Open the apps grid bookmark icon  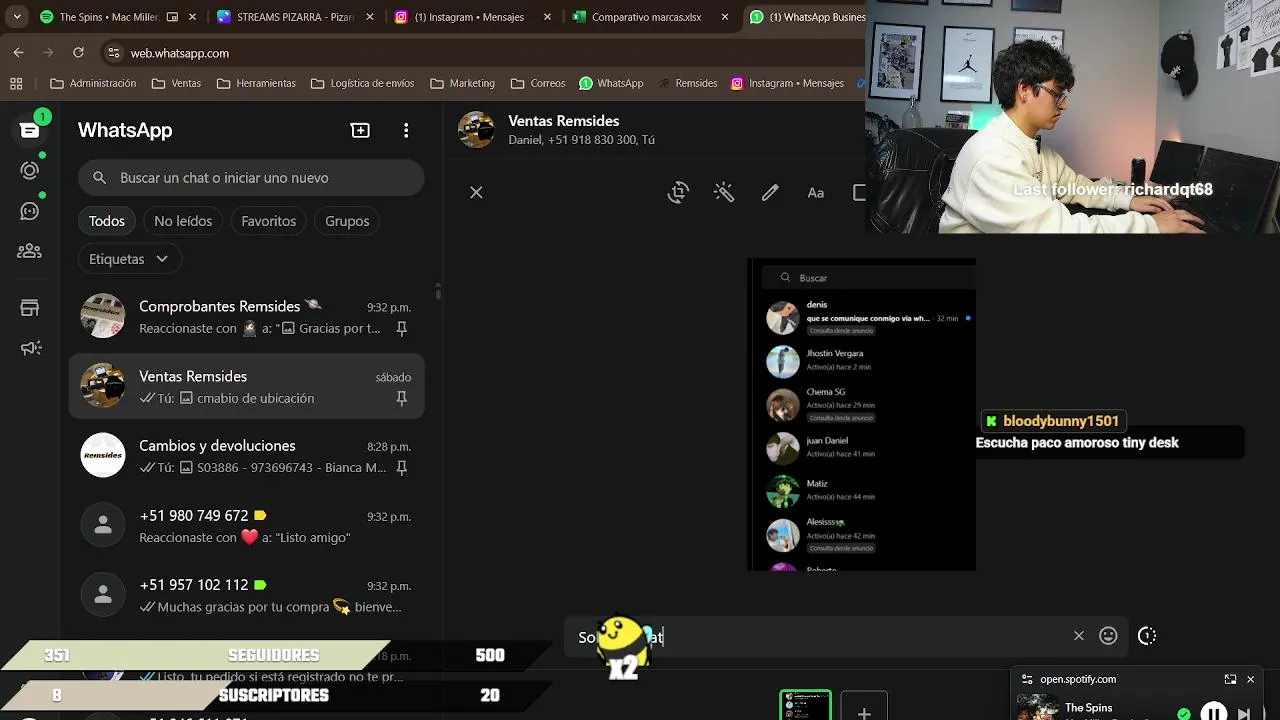click(16, 83)
